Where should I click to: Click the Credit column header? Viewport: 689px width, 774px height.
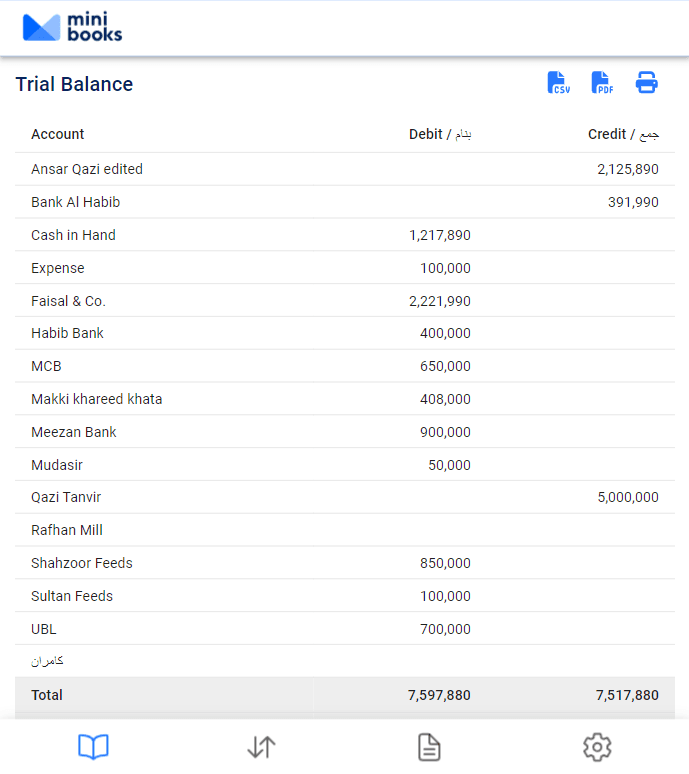622,134
